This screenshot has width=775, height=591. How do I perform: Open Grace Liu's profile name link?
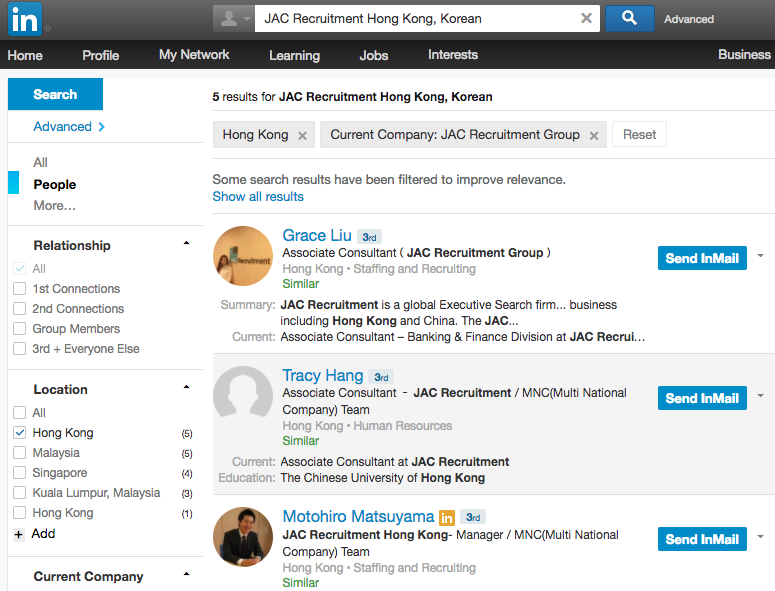tap(317, 236)
